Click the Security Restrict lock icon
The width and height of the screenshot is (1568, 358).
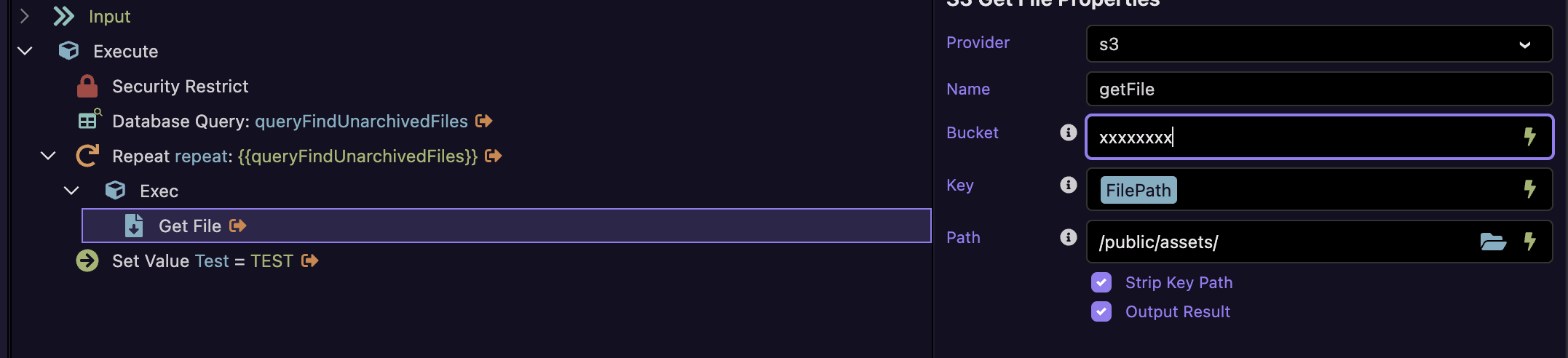(87, 87)
